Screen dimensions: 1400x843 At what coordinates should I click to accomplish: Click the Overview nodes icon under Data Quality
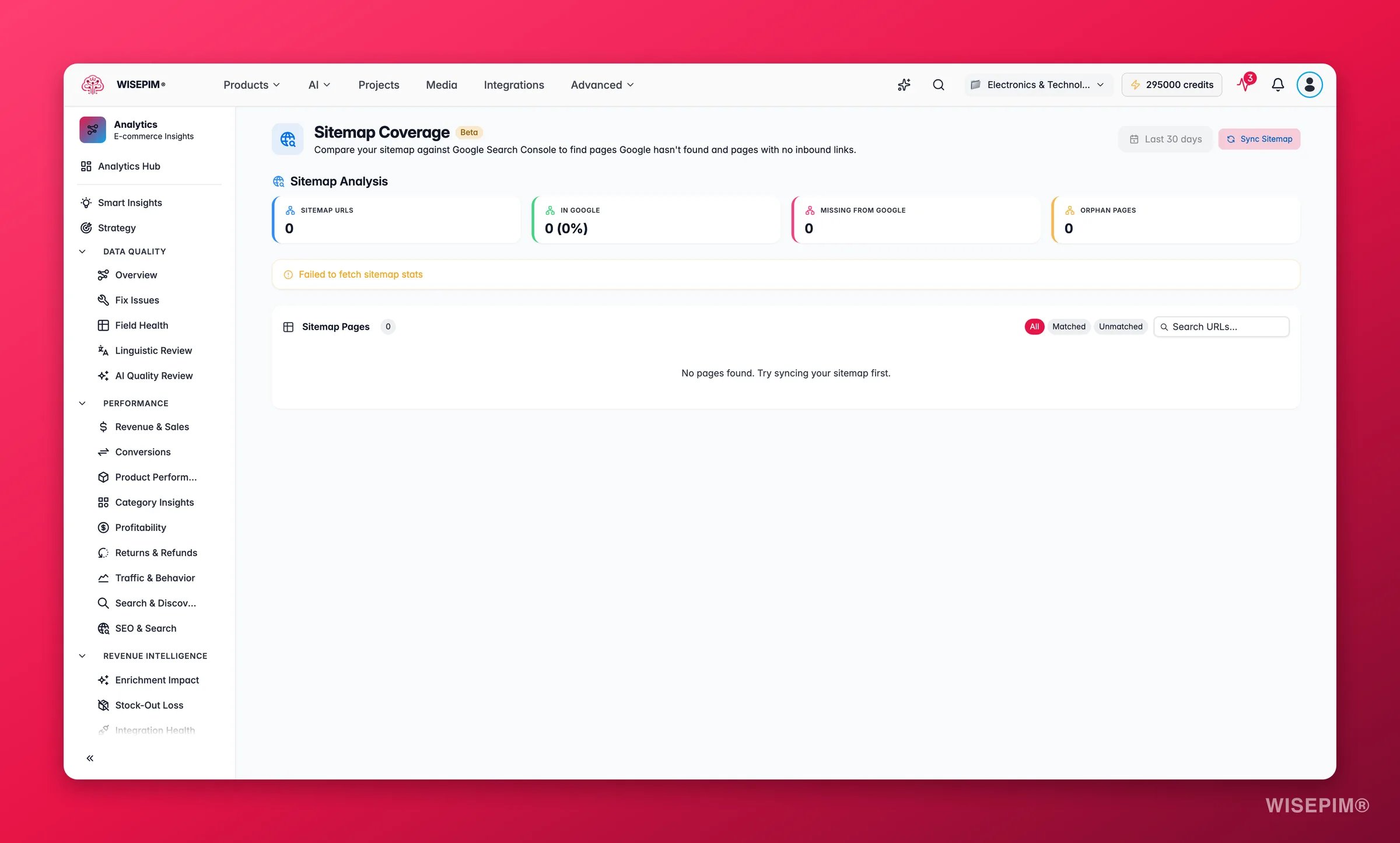tap(103, 275)
